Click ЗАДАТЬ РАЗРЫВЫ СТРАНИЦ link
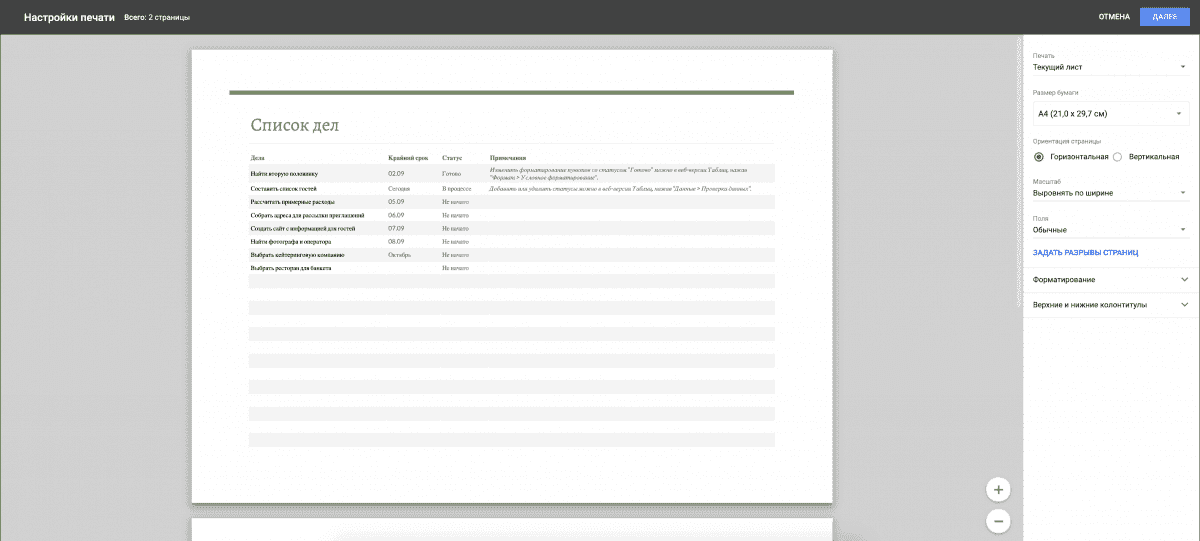The image size is (1200, 541). (x=1085, y=254)
